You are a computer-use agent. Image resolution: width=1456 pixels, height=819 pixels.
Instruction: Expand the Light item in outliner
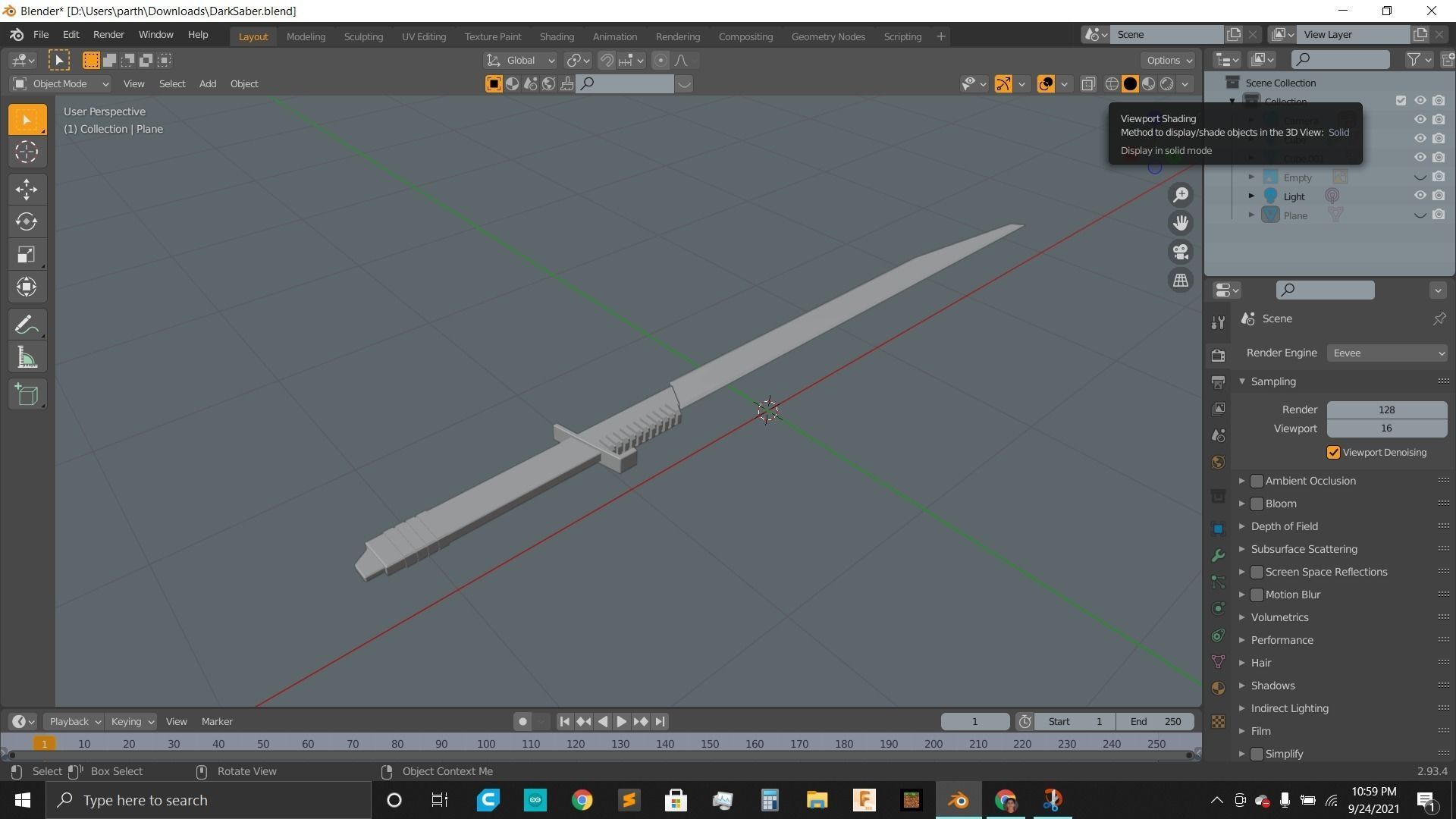(x=1251, y=196)
